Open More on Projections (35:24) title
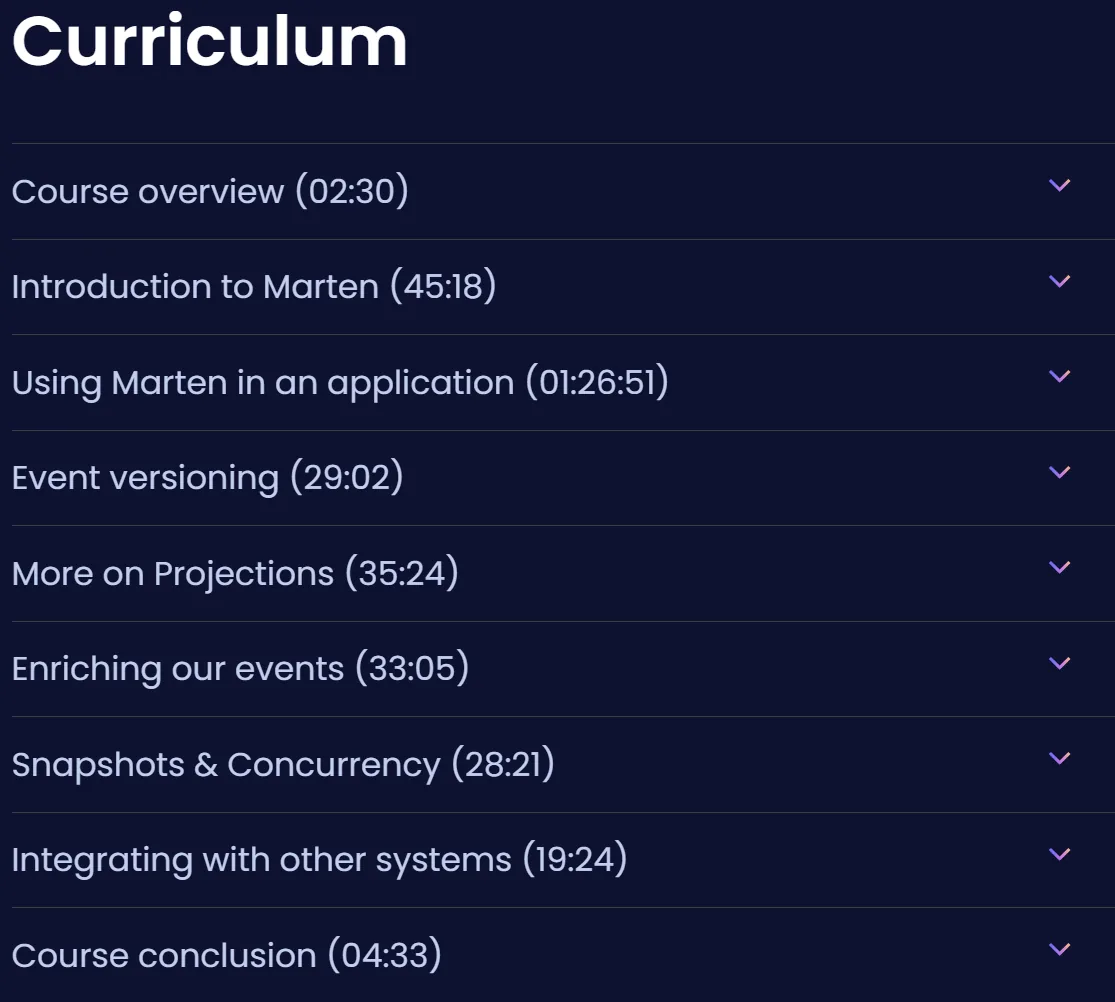Viewport: 1115px width, 1002px height. [235, 573]
